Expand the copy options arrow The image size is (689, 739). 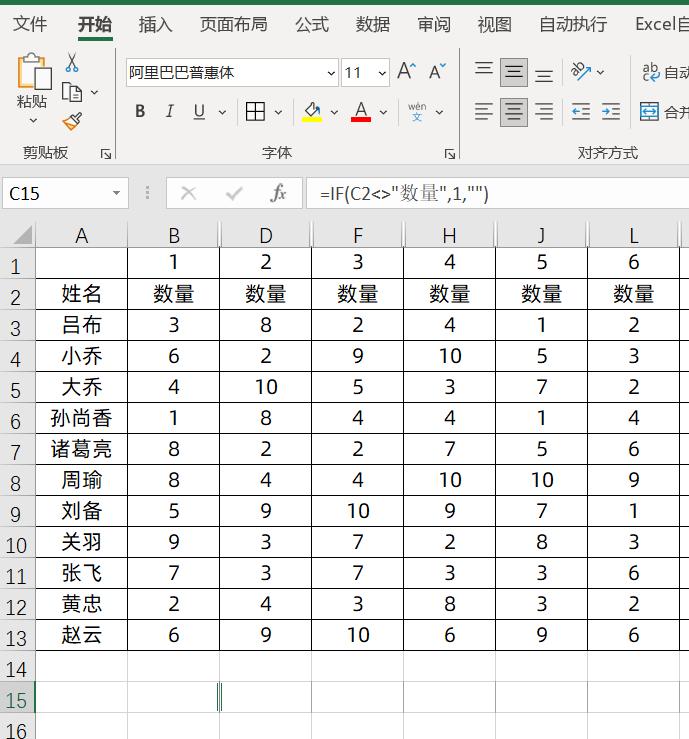(95, 92)
